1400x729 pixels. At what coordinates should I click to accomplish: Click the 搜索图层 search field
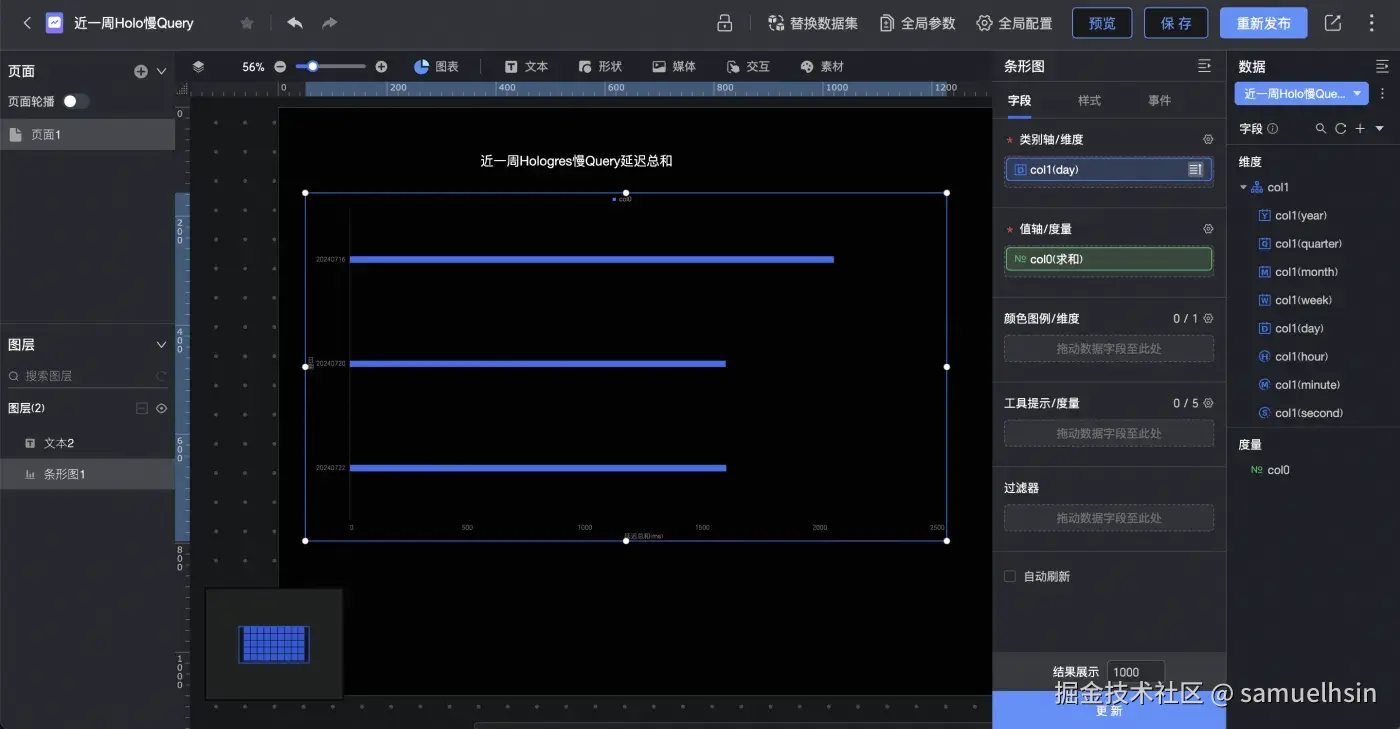click(87, 376)
